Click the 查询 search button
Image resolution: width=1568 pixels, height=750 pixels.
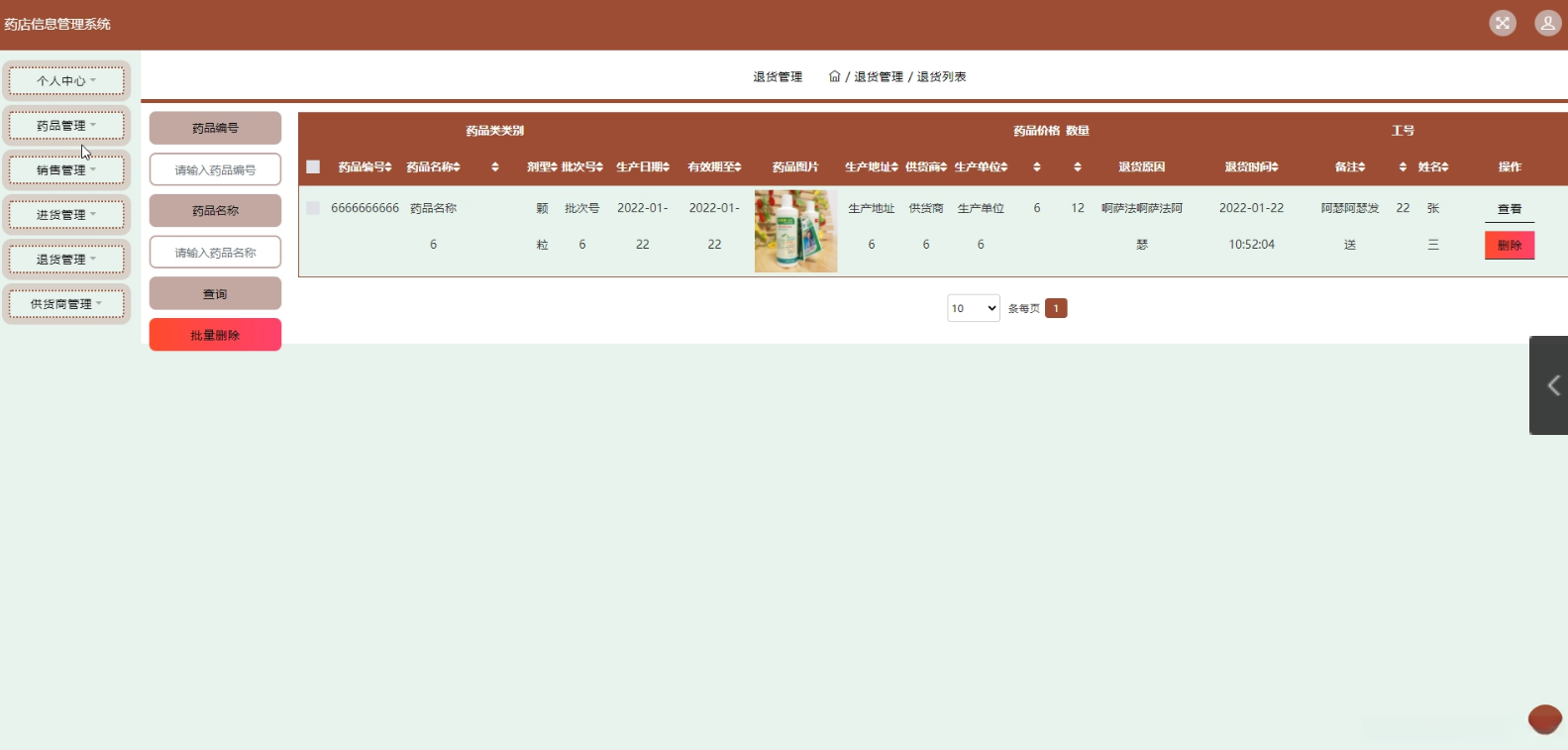215,294
